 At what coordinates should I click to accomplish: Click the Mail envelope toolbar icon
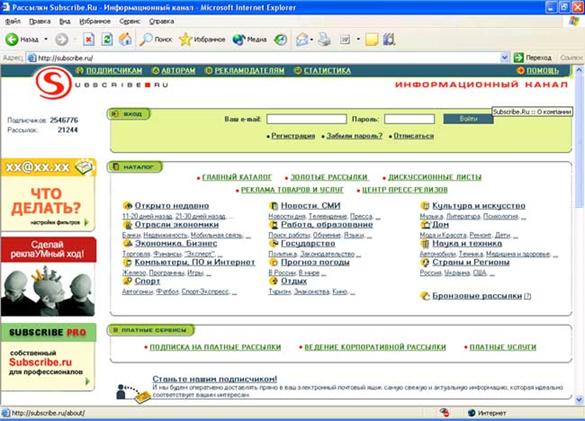pos(302,39)
